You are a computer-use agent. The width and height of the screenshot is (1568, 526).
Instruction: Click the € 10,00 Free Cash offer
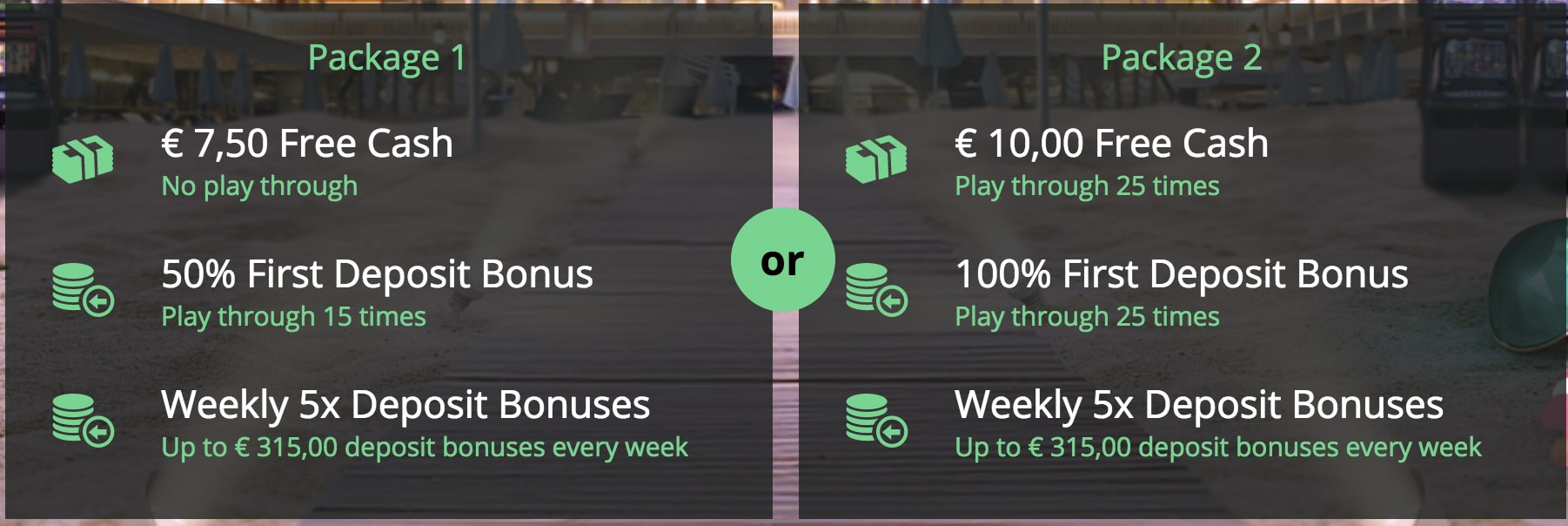point(1111,143)
